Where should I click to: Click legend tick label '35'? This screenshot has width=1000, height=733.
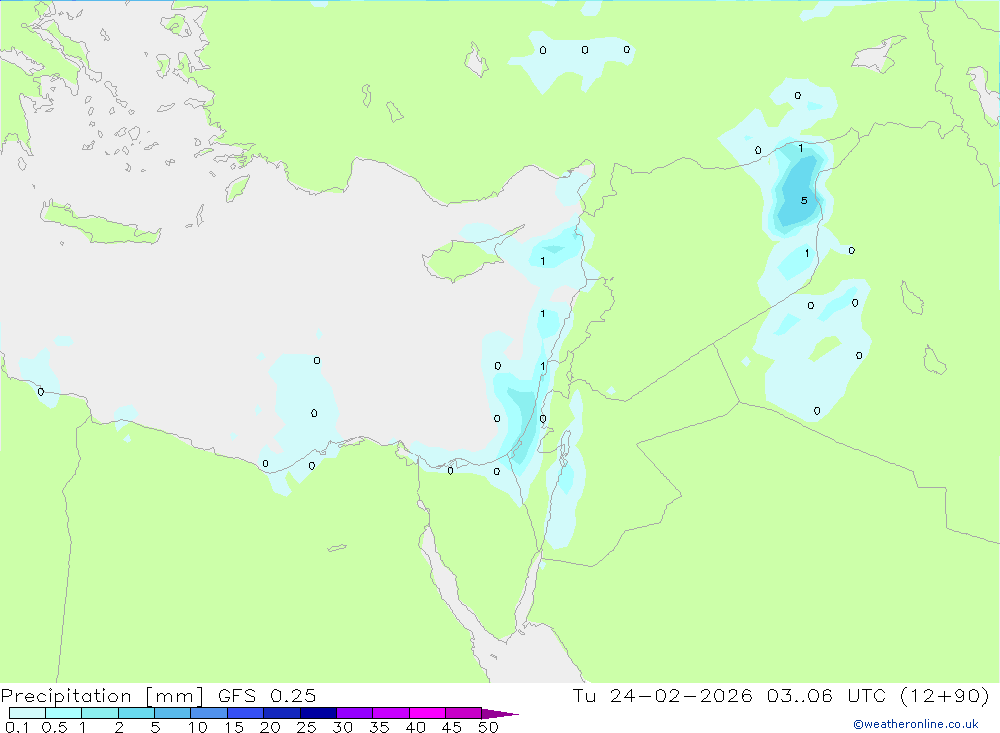[379, 727]
